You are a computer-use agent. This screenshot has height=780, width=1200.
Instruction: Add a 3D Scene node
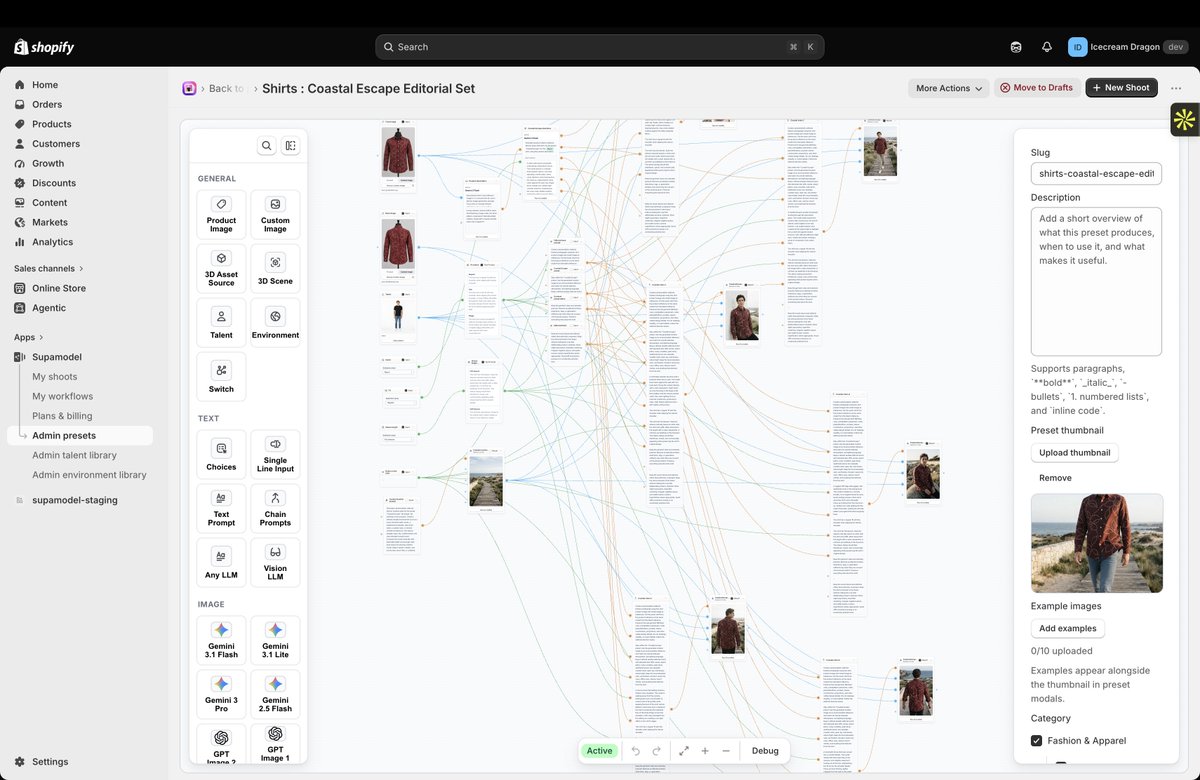tap(275, 268)
